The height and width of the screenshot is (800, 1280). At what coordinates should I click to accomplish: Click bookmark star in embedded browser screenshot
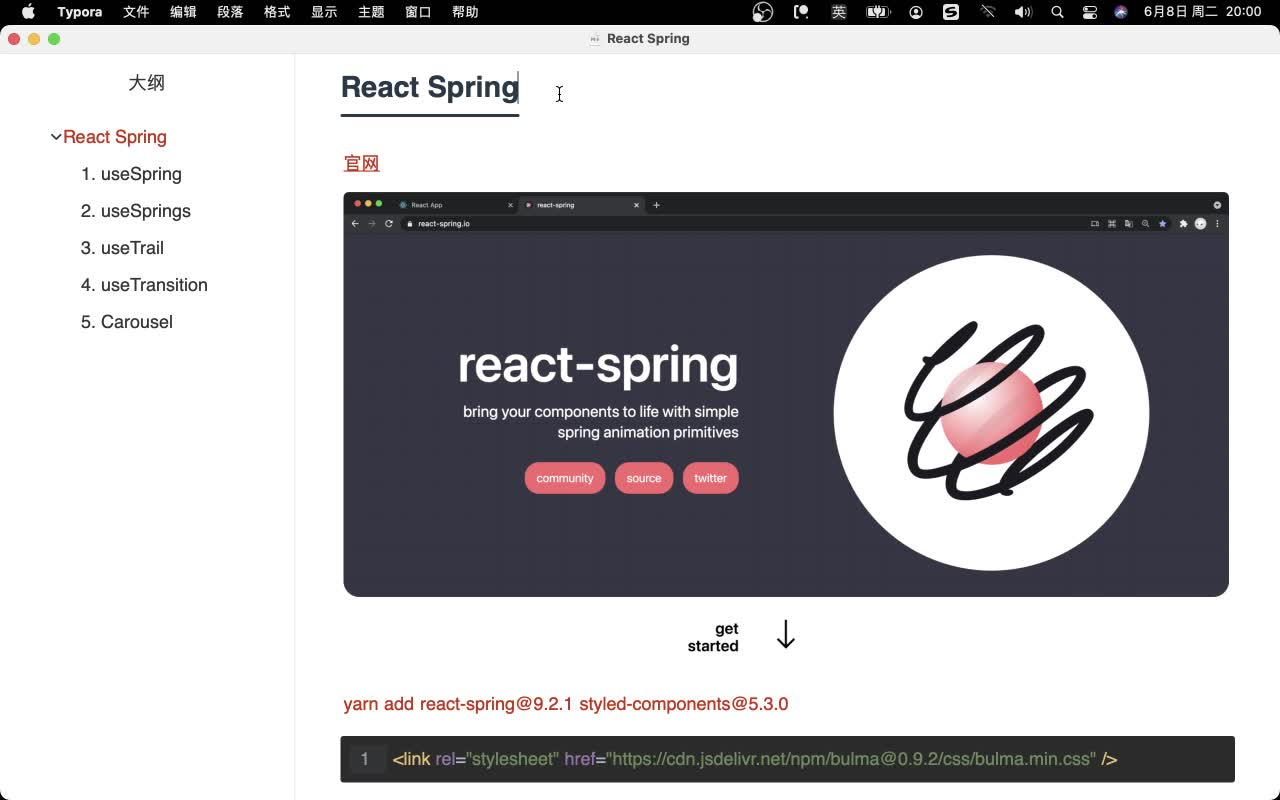click(x=1162, y=224)
